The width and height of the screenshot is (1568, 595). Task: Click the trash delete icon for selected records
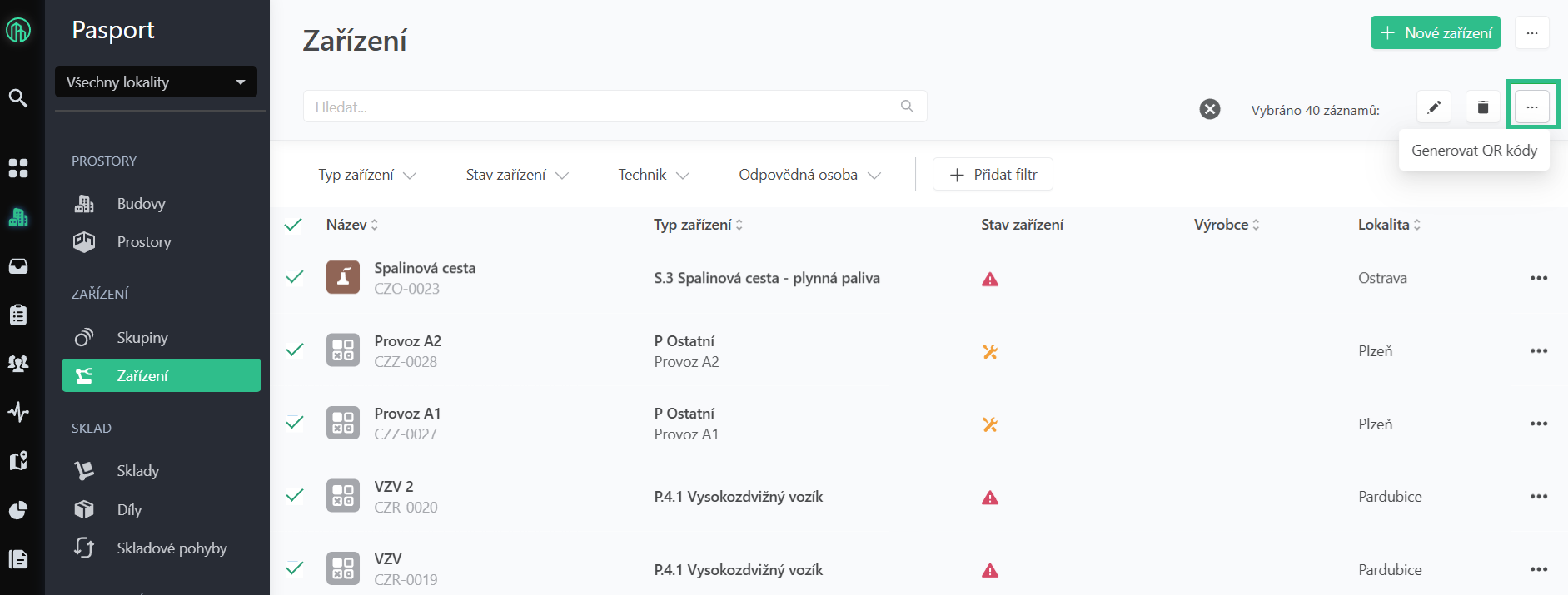(x=1482, y=107)
